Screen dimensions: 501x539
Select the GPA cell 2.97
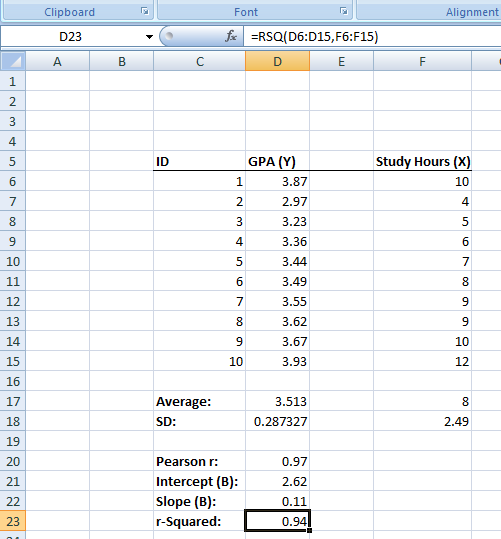click(277, 201)
